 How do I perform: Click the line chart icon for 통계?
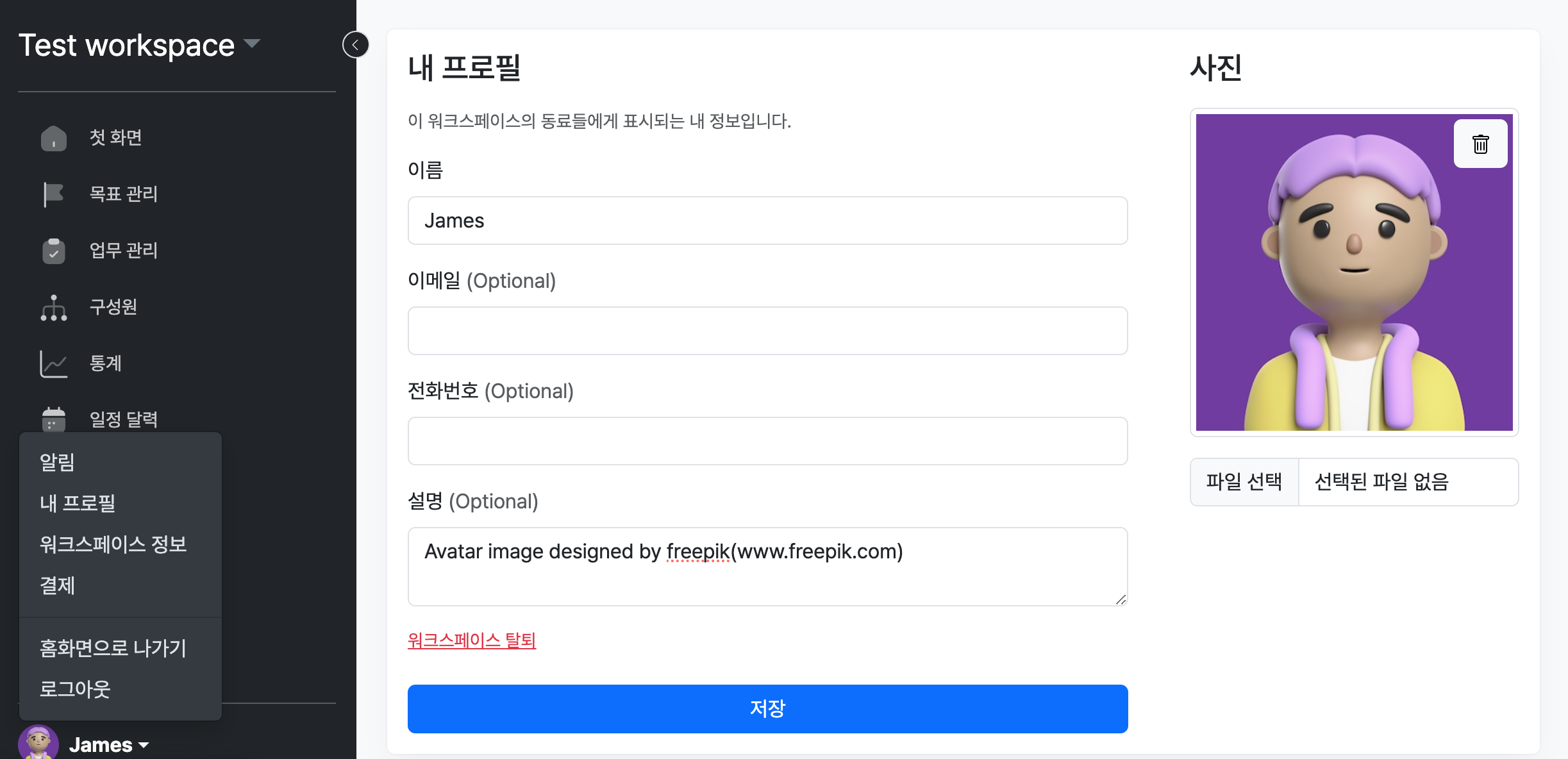click(x=54, y=363)
